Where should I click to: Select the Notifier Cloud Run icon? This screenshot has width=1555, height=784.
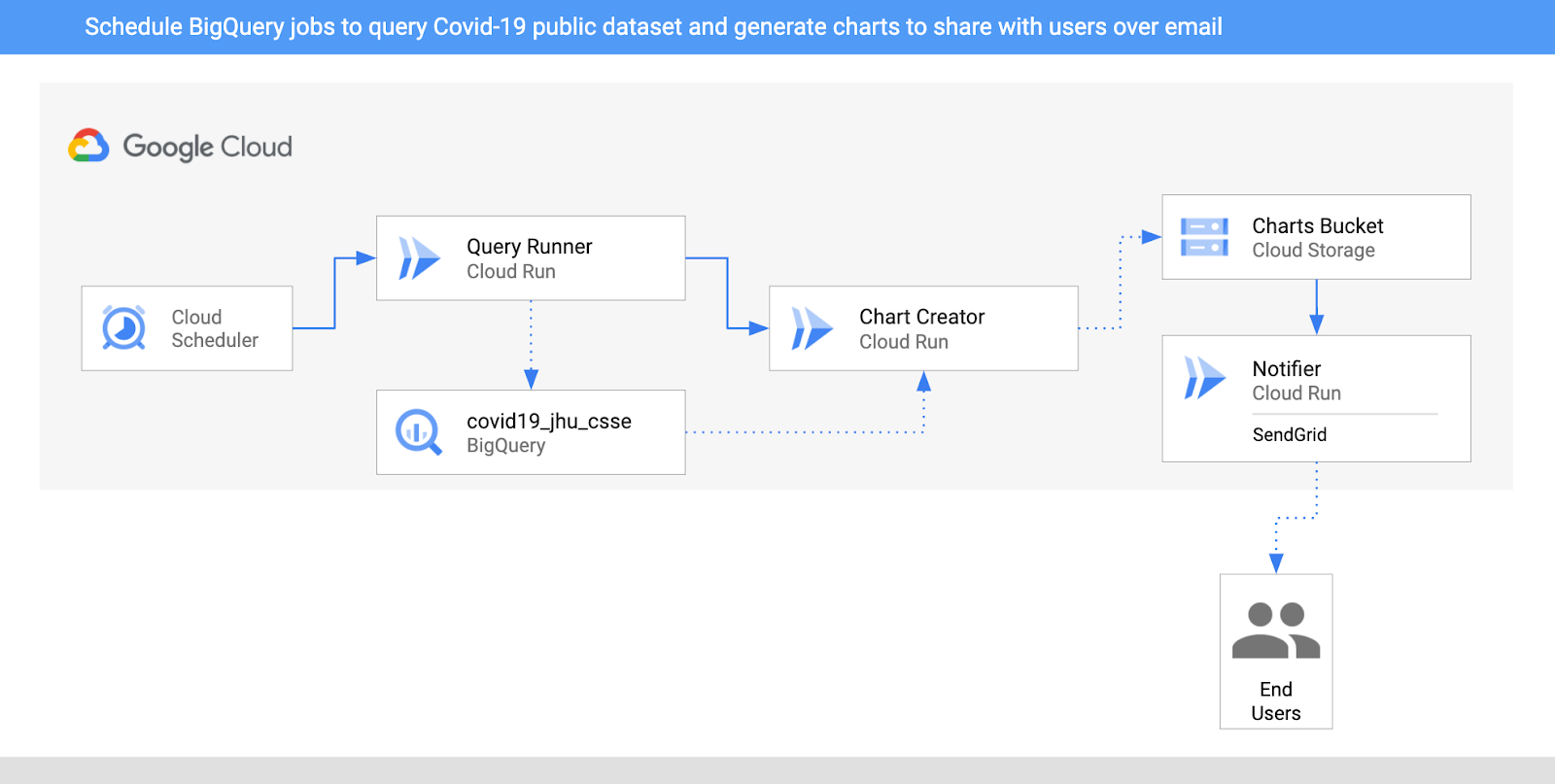tap(1205, 378)
